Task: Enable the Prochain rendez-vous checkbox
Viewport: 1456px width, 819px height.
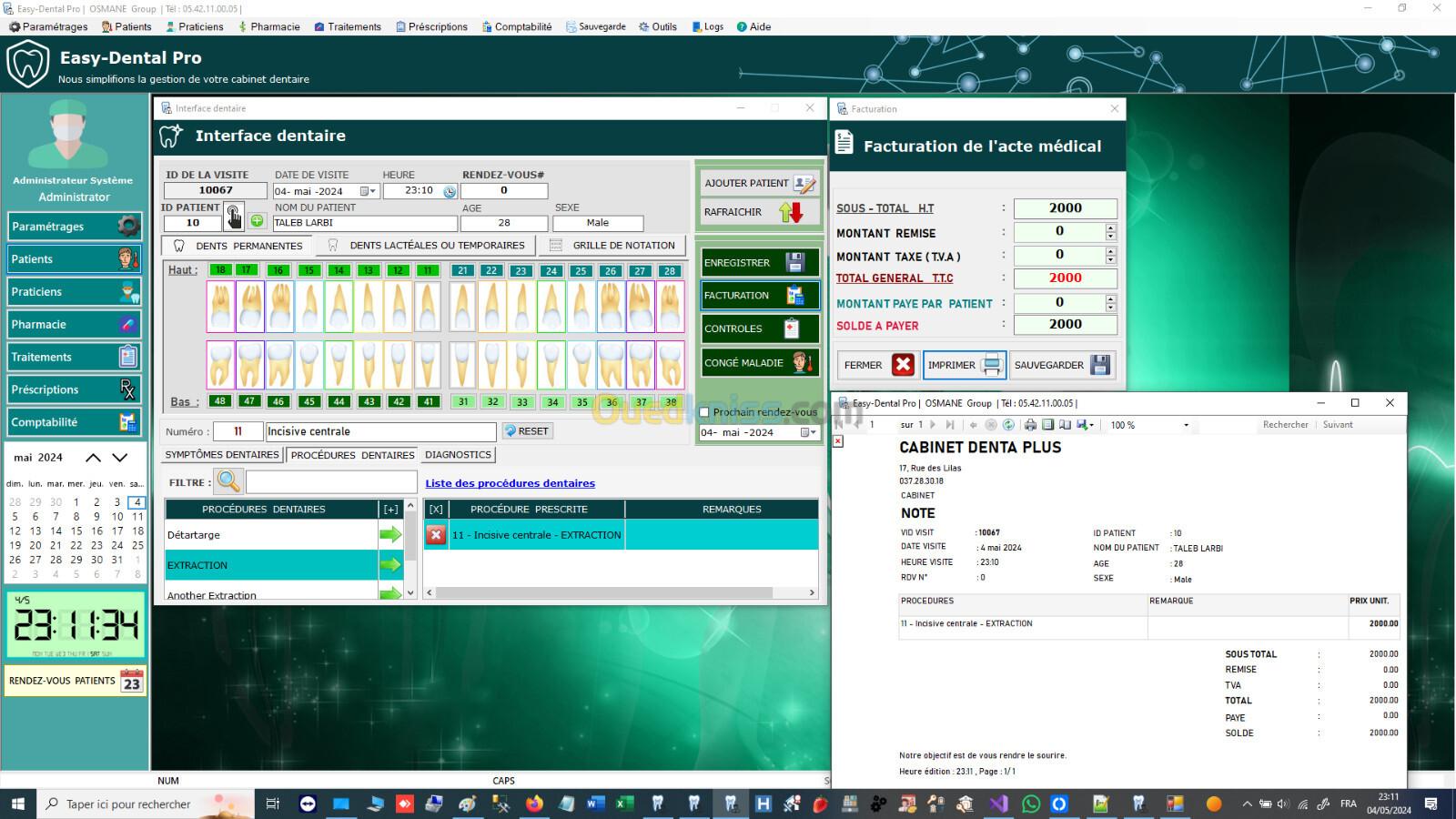Action: click(704, 412)
